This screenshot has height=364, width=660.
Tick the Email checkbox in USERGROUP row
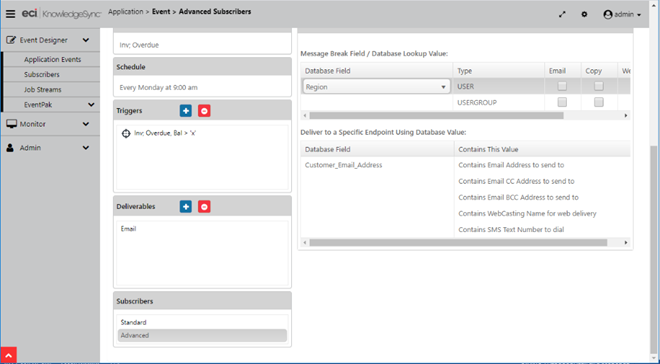point(562,102)
